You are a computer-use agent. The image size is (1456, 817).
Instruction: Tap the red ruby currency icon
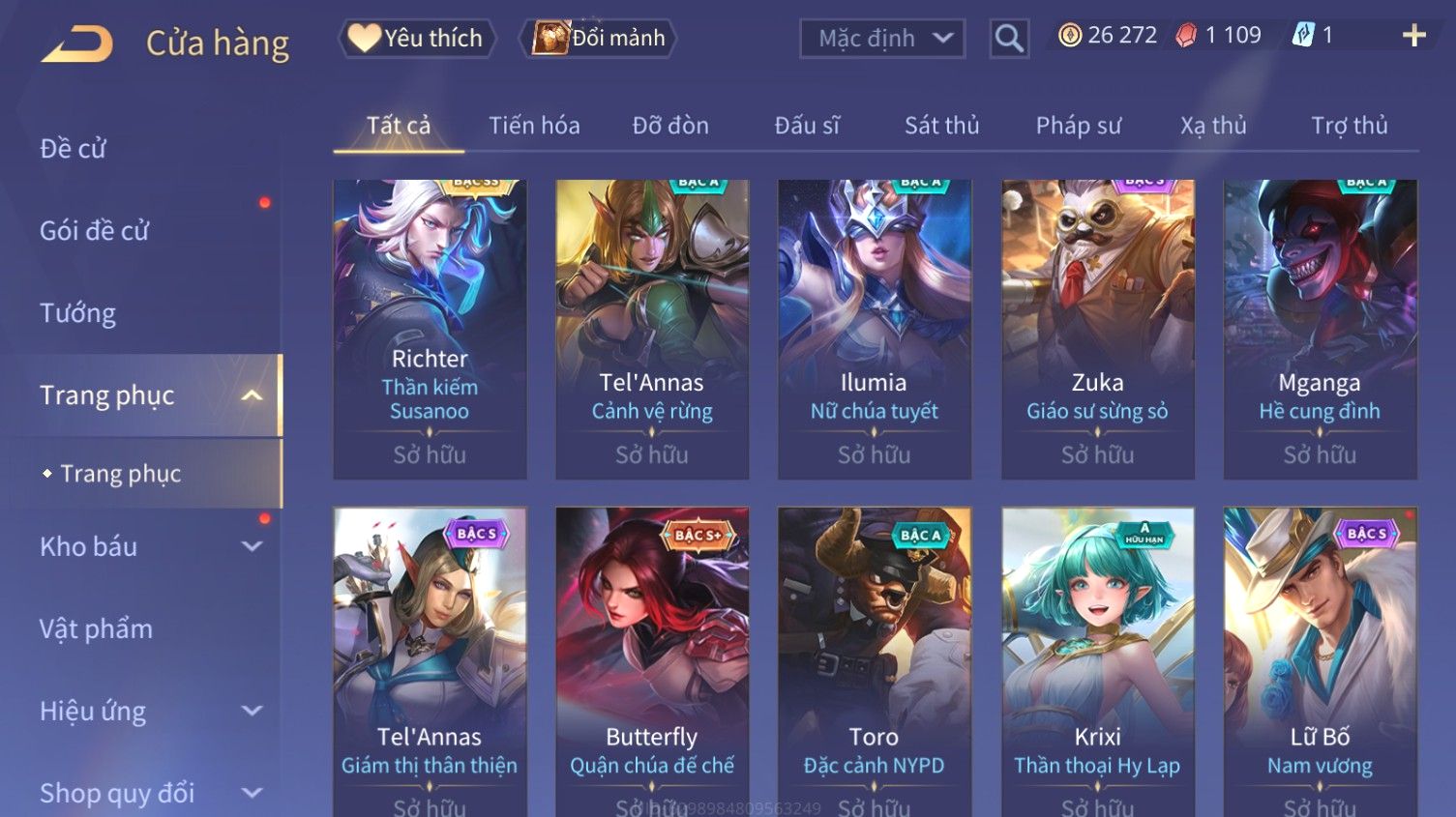pyautogui.click(x=1186, y=36)
